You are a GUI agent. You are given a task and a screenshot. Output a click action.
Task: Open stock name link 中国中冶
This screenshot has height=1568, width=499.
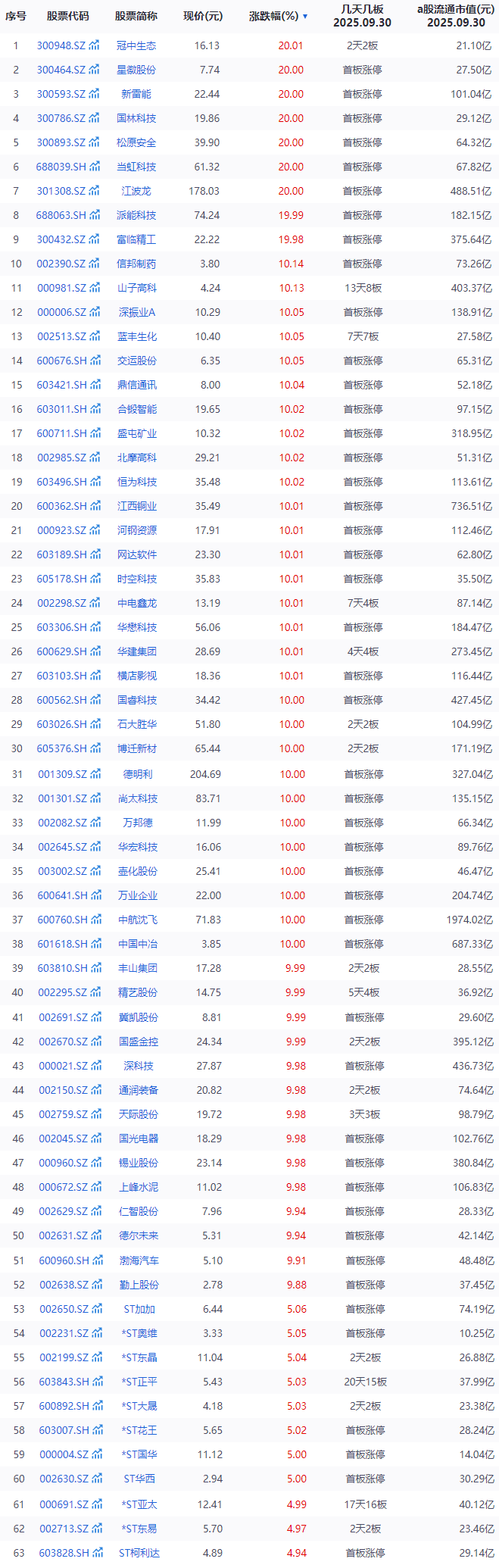(138, 944)
